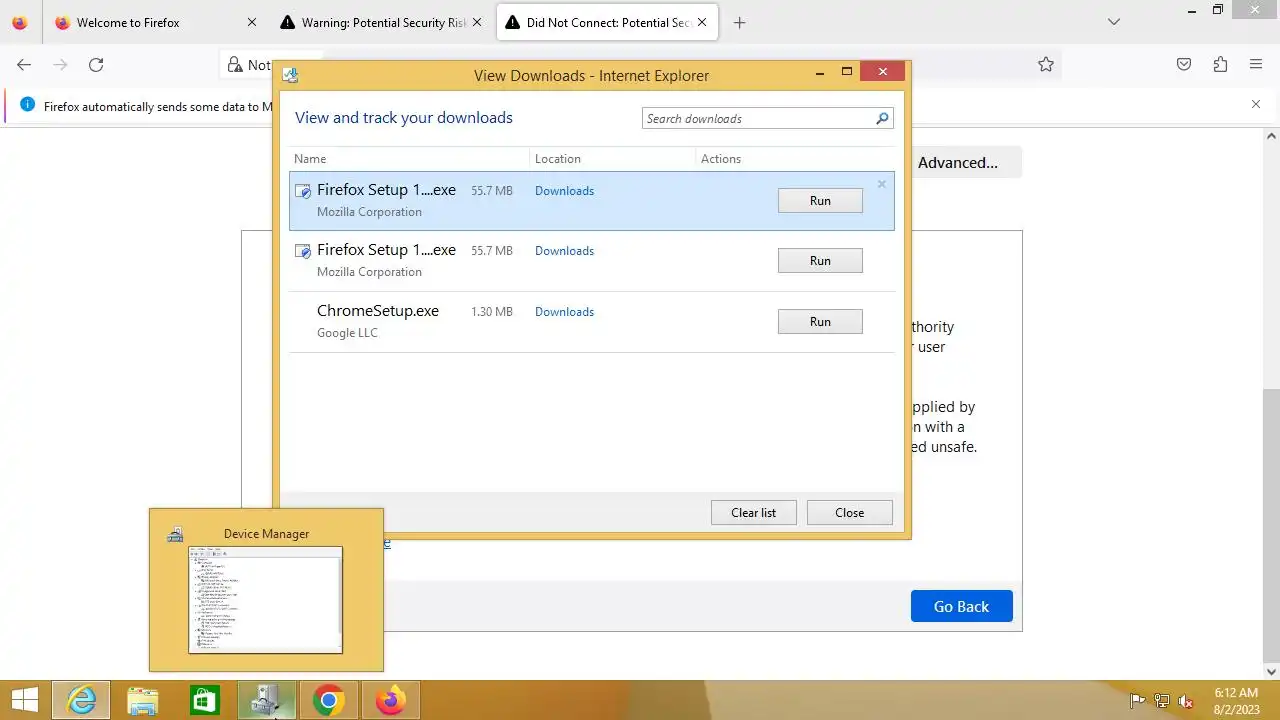Sort downloads by the Name column header
The image size is (1280, 720).
point(410,158)
